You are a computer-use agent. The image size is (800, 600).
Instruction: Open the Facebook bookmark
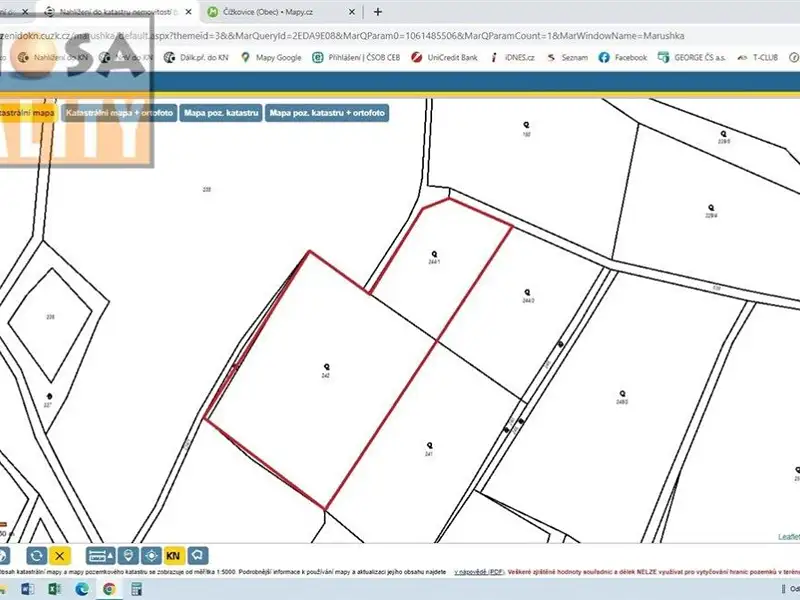(623, 58)
